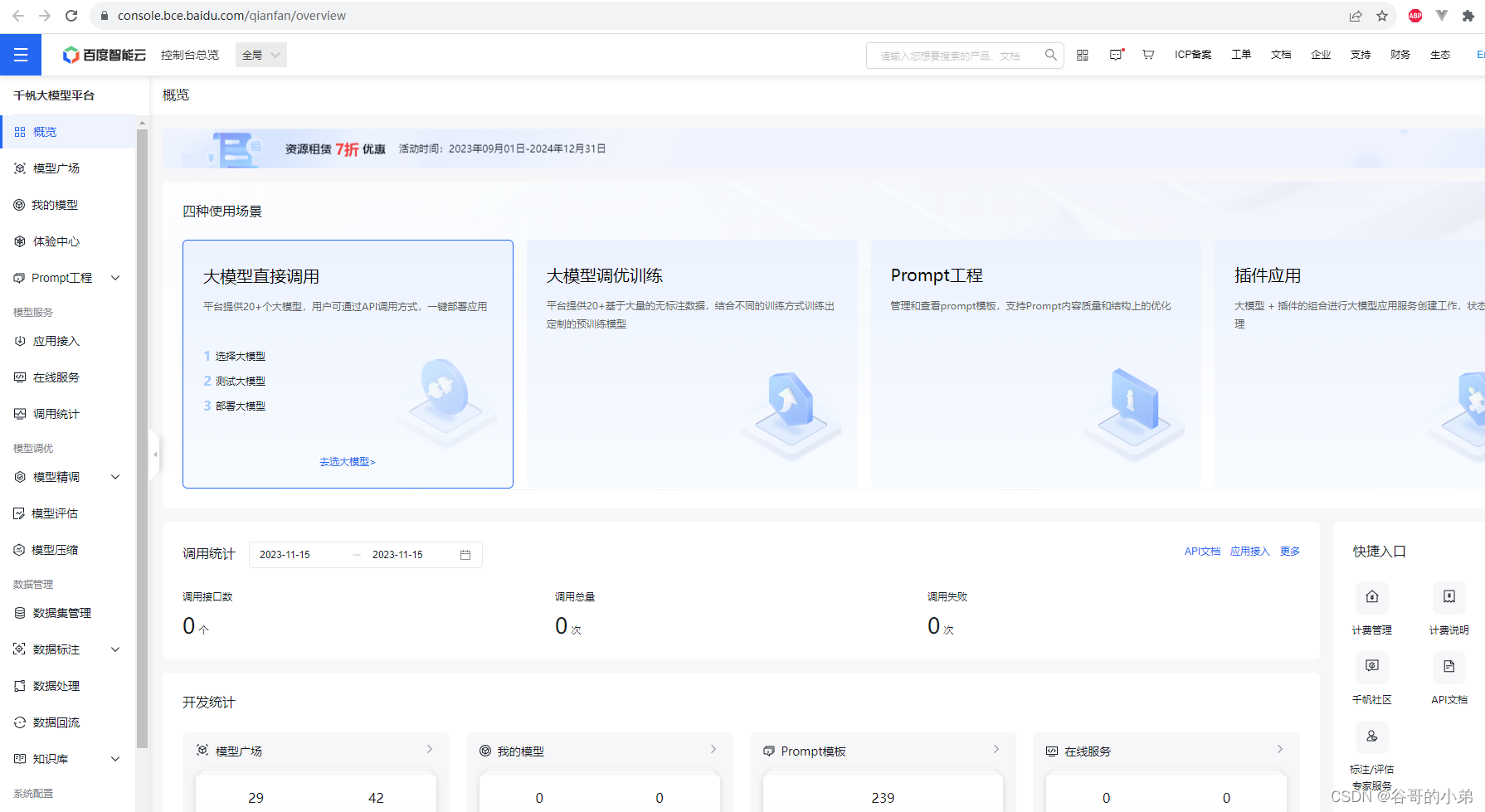Open the product grid icon in header
This screenshot has width=1485, height=812.
click(1083, 55)
